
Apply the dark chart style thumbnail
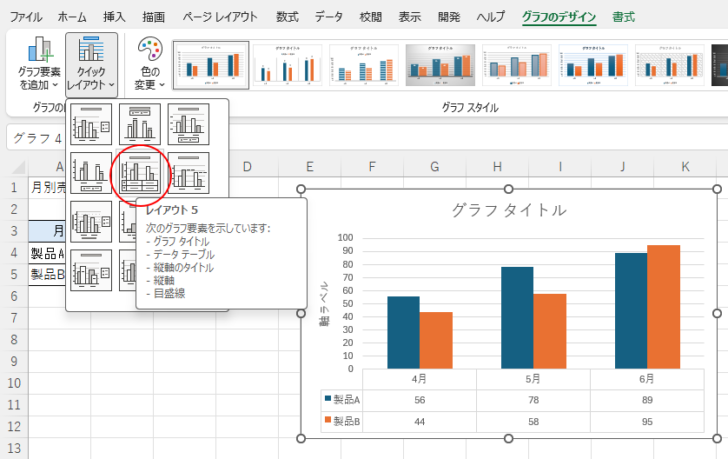[720, 65]
